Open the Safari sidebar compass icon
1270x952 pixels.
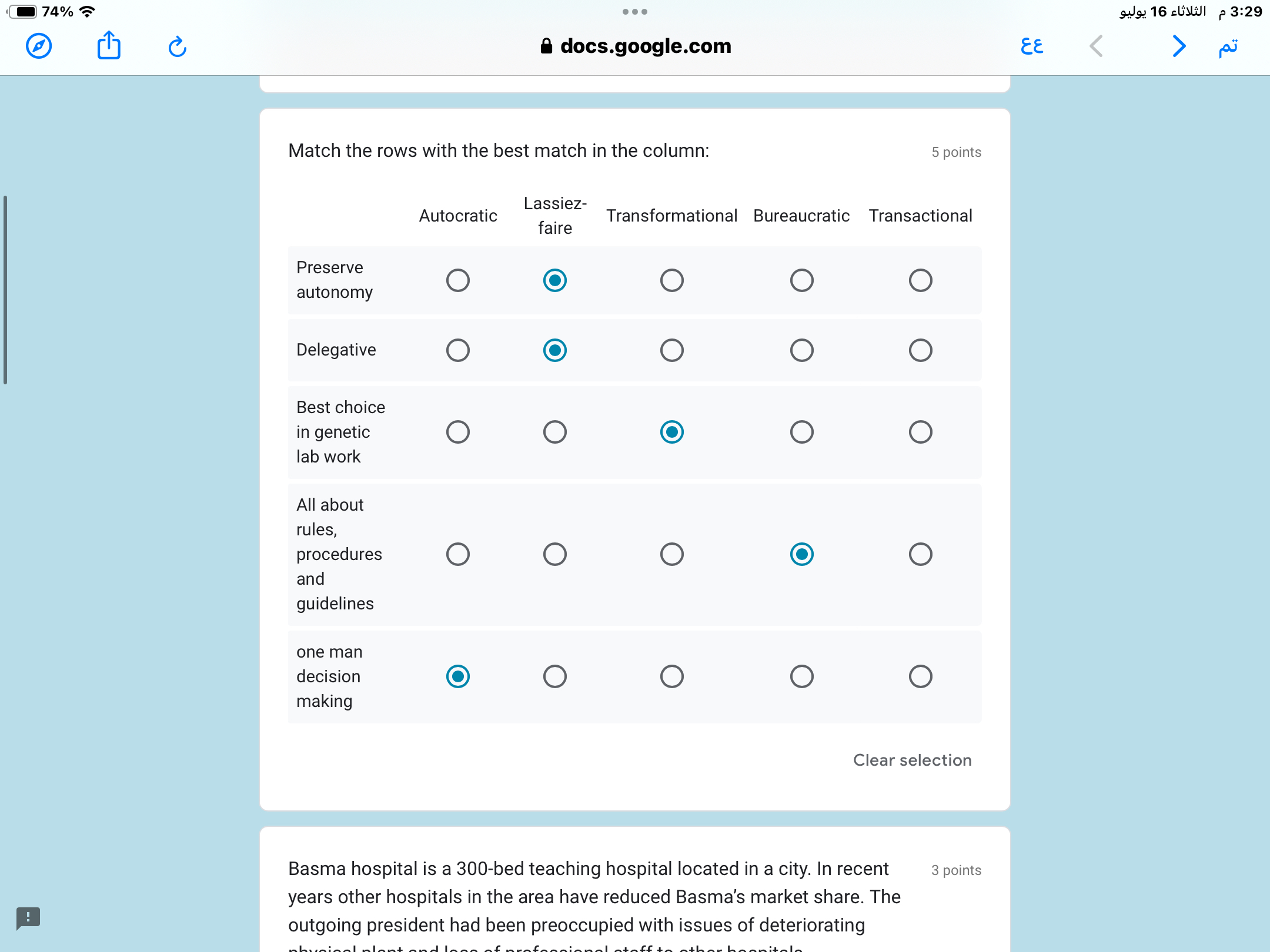tap(39, 46)
